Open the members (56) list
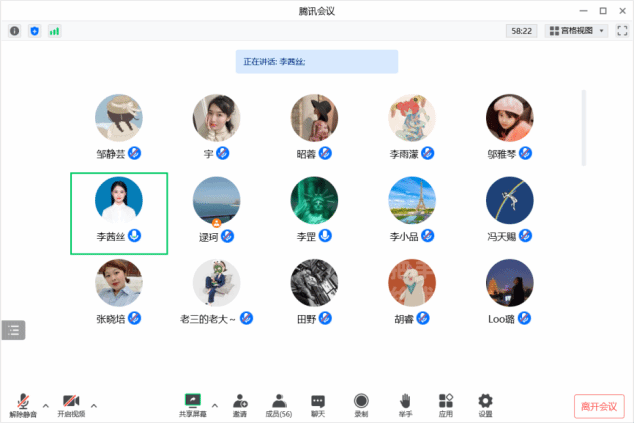The height and width of the screenshot is (423, 634). (279, 404)
